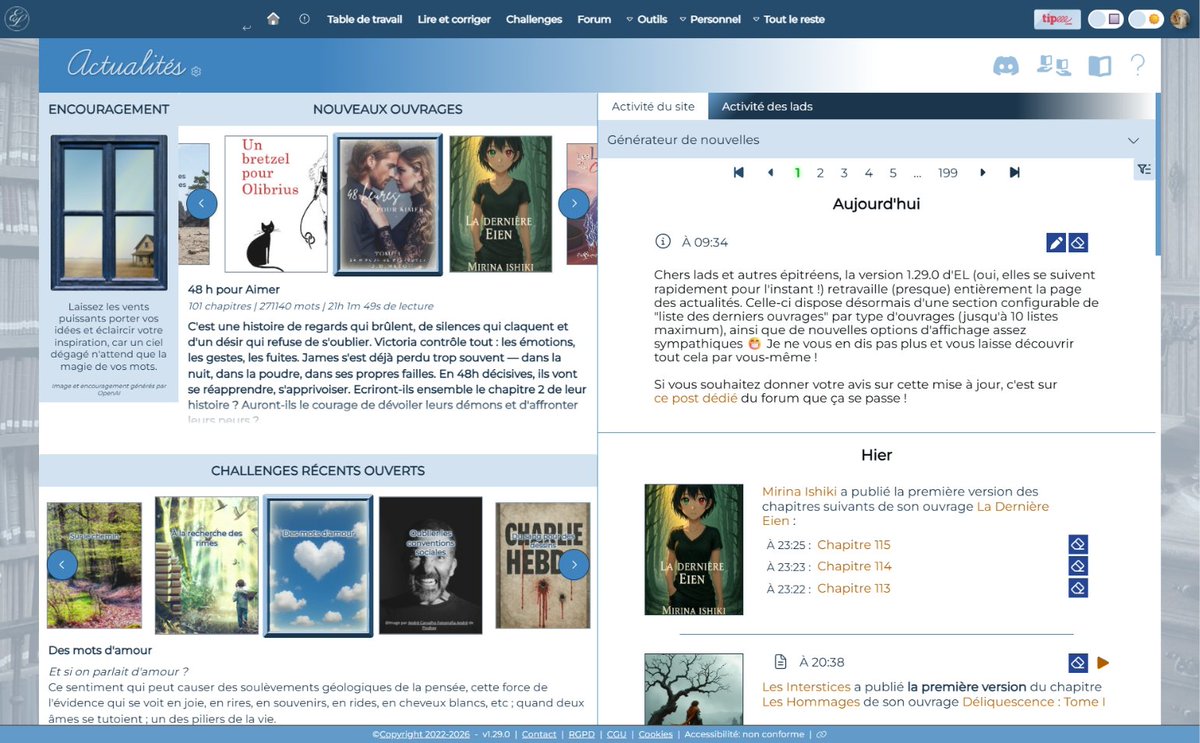Open the 'ce post dédié' forum link

pos(696,398)
